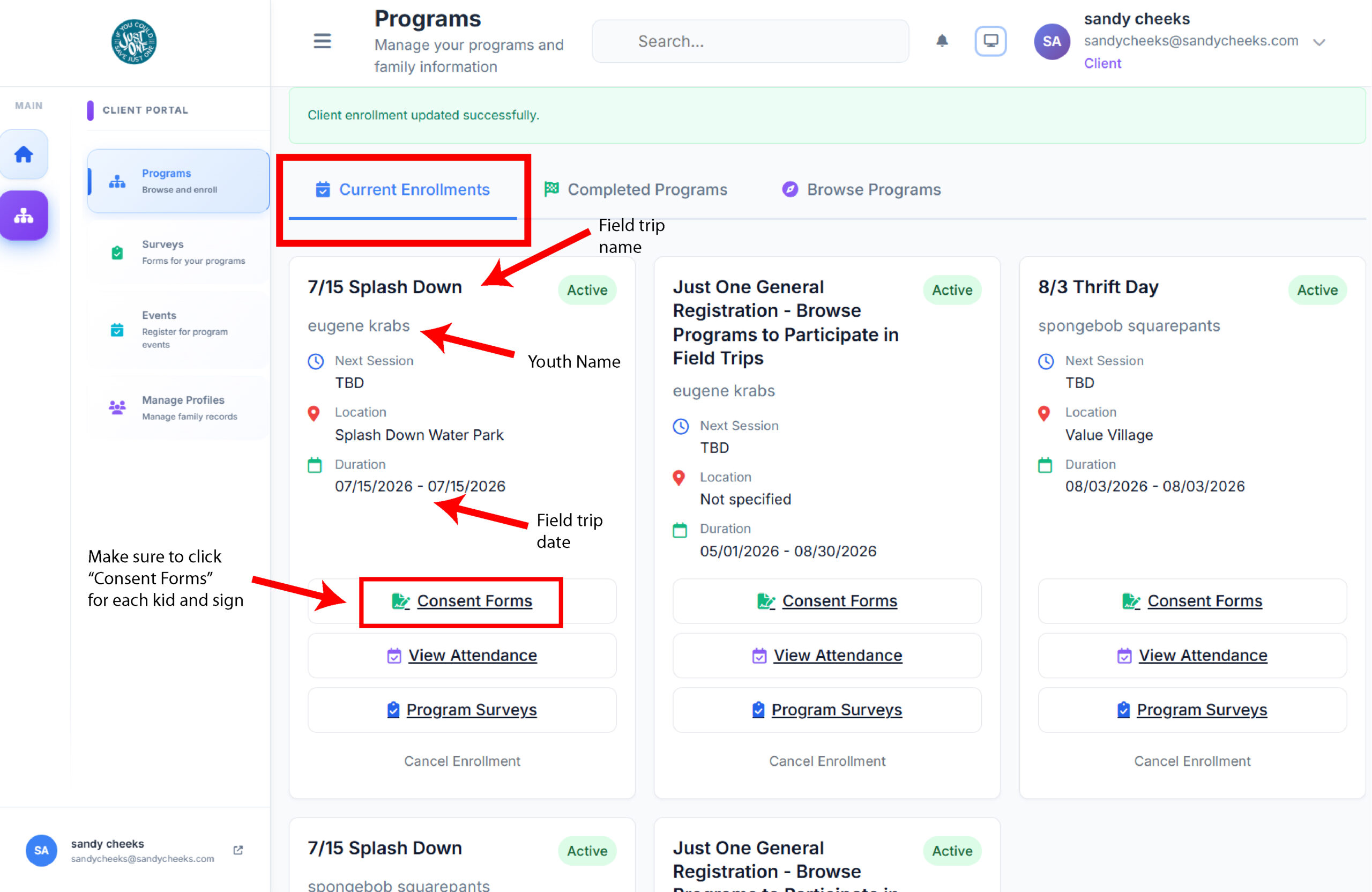1372x892 pixels.
Task: Switch to the Current Enrollments tab
Action: point(402,190)
